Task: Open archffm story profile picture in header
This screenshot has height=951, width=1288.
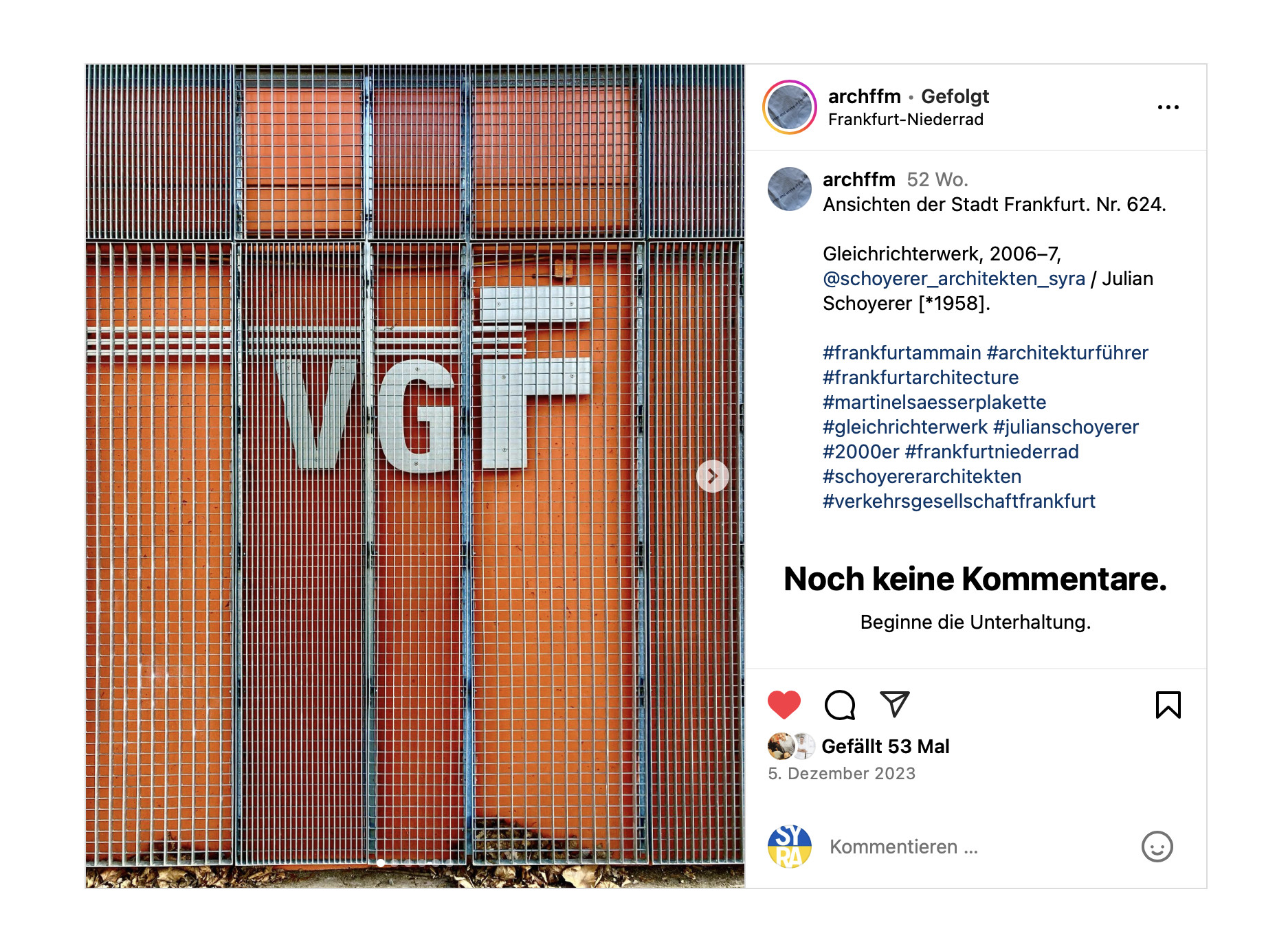Action: tap(790, 107)
